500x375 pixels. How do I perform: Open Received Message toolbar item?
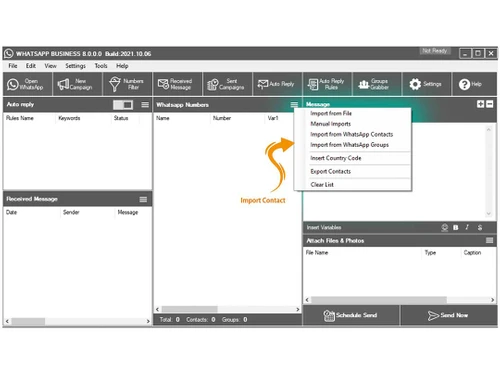(x=177, y=84)
